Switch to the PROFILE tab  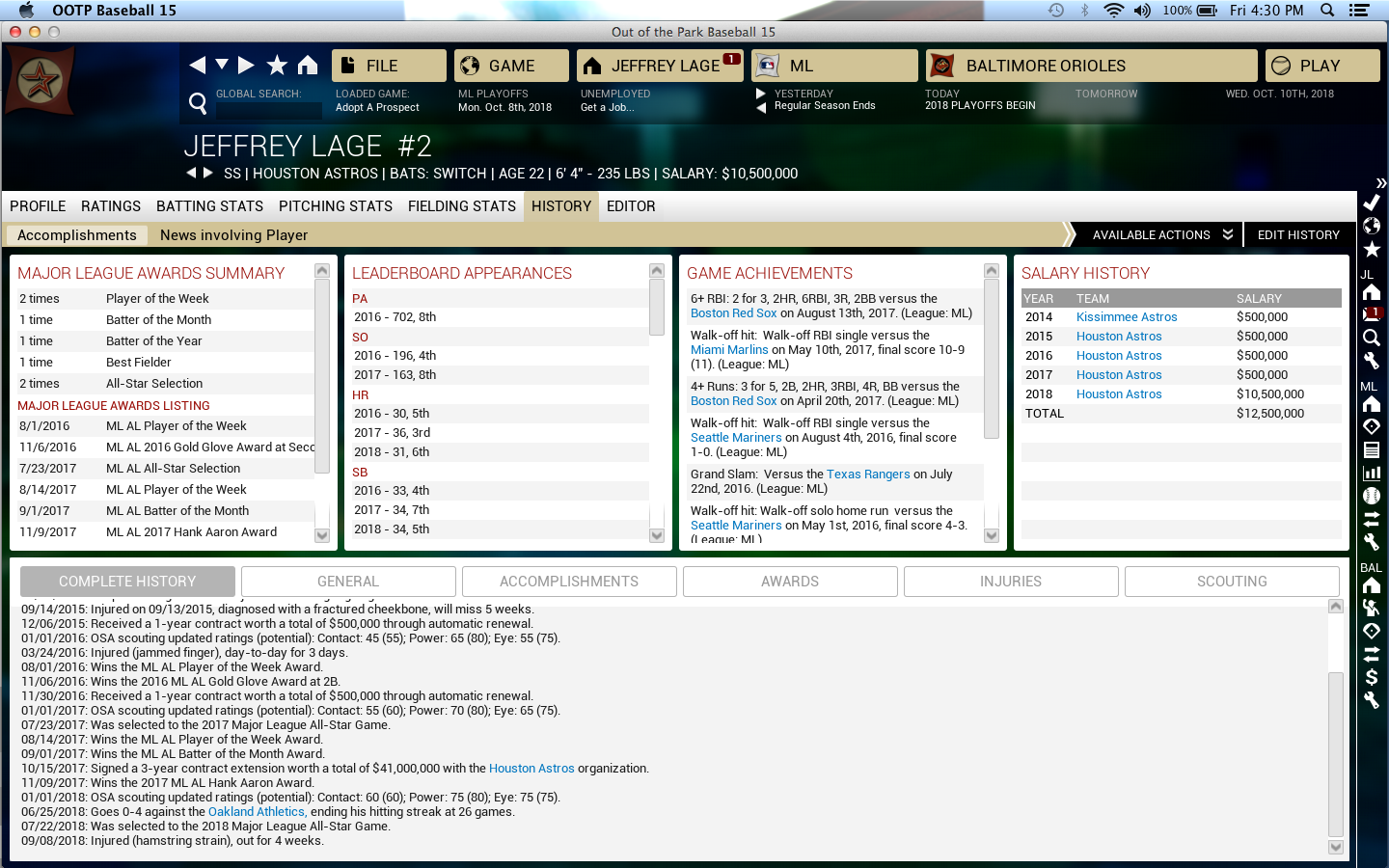38,206
